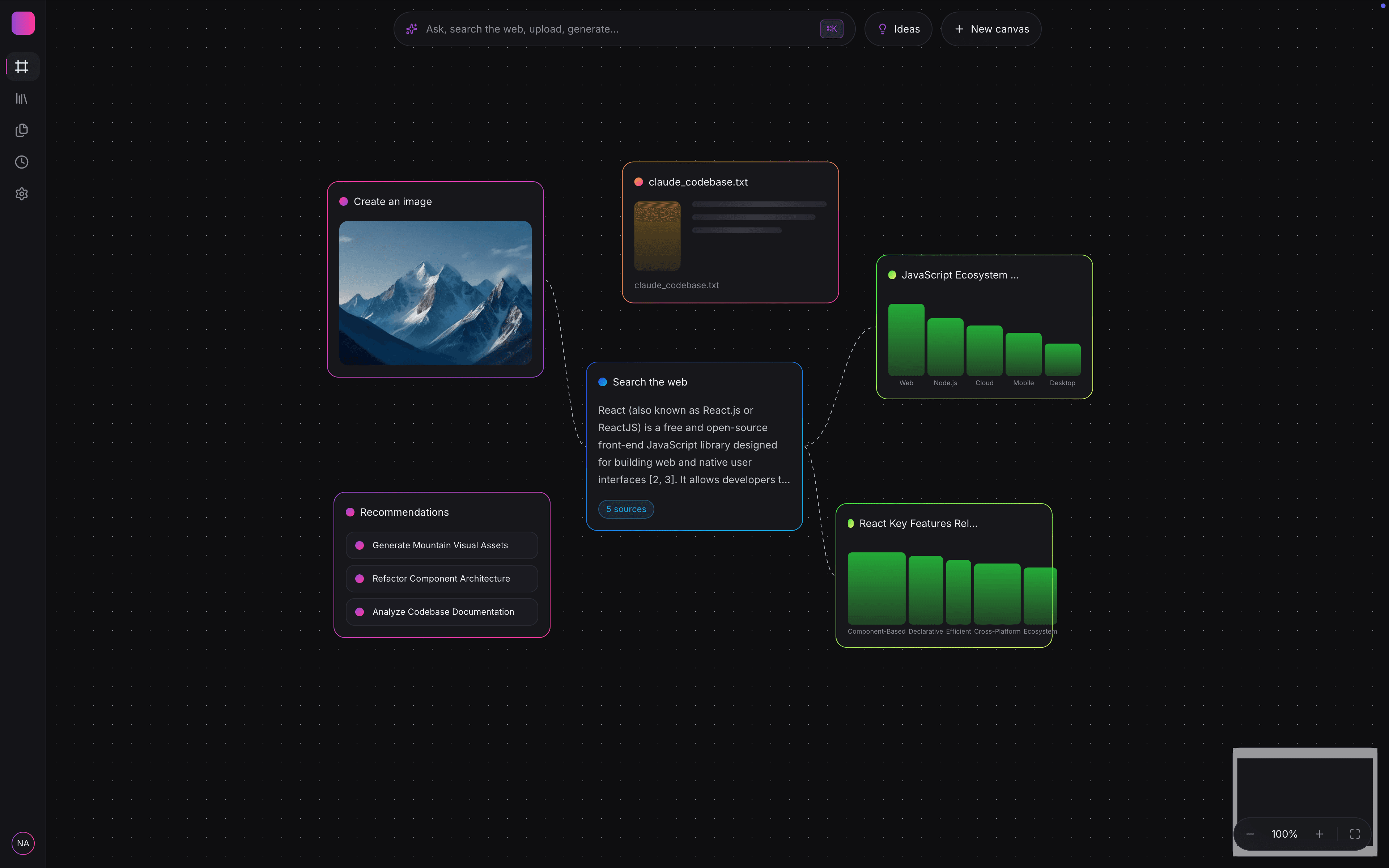Open the 5 sources badge
Image resolution: width=1389 pixels, height=868 pixels.
click(x=626, y=509)
